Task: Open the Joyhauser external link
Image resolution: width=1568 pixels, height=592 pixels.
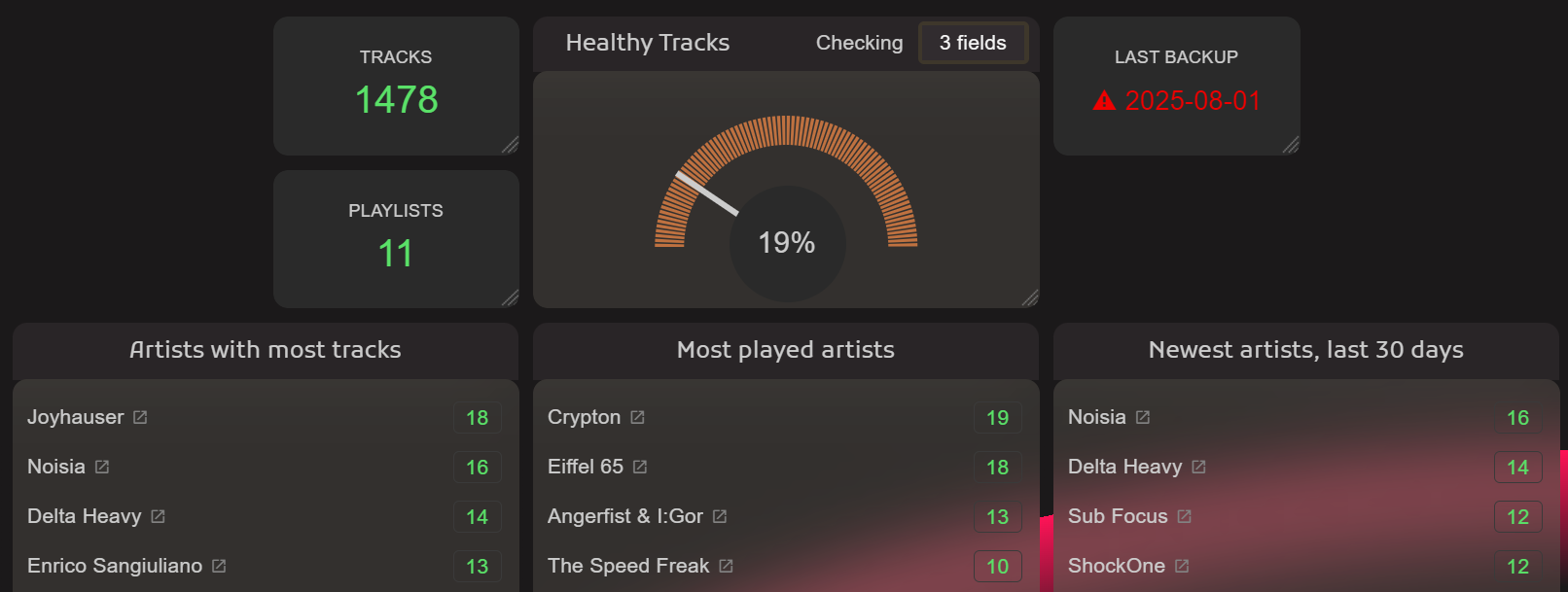Action: 140,416
